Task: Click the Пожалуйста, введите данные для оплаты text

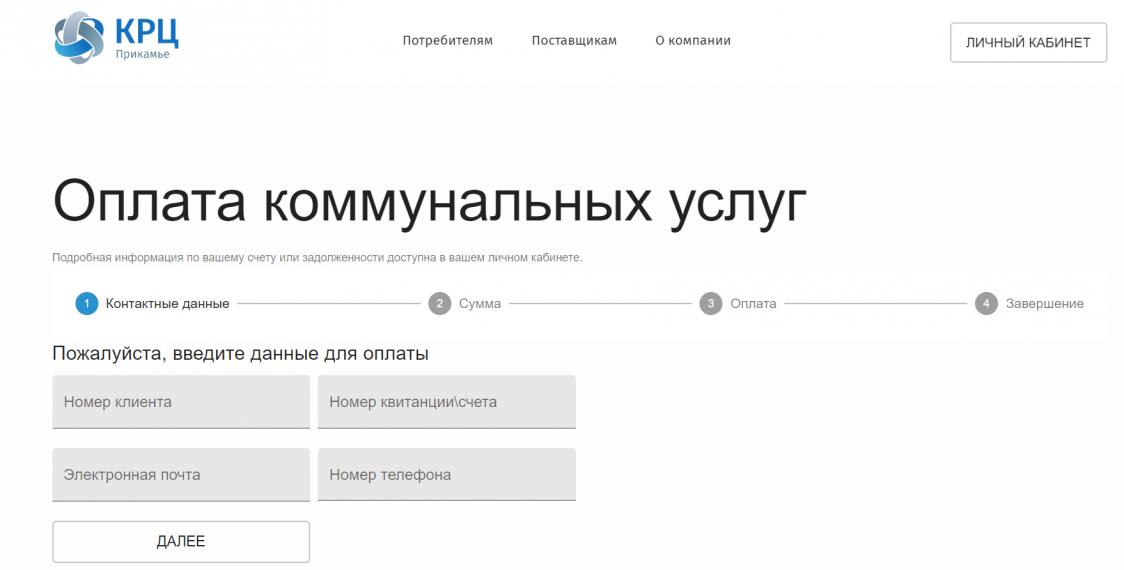Action: pos(240,354)
